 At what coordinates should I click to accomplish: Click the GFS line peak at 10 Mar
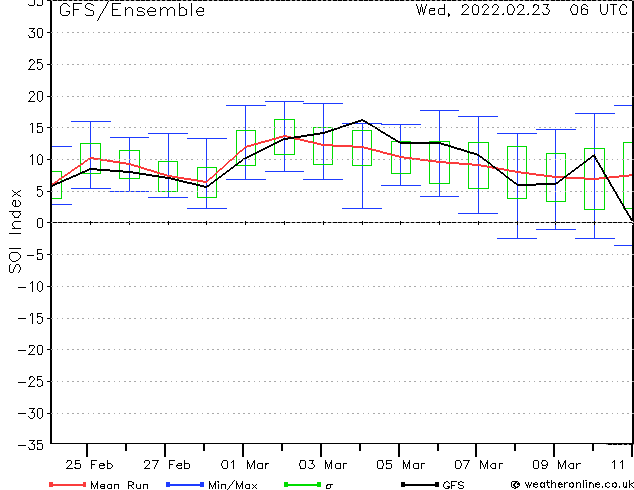click(x=594, y=155)
